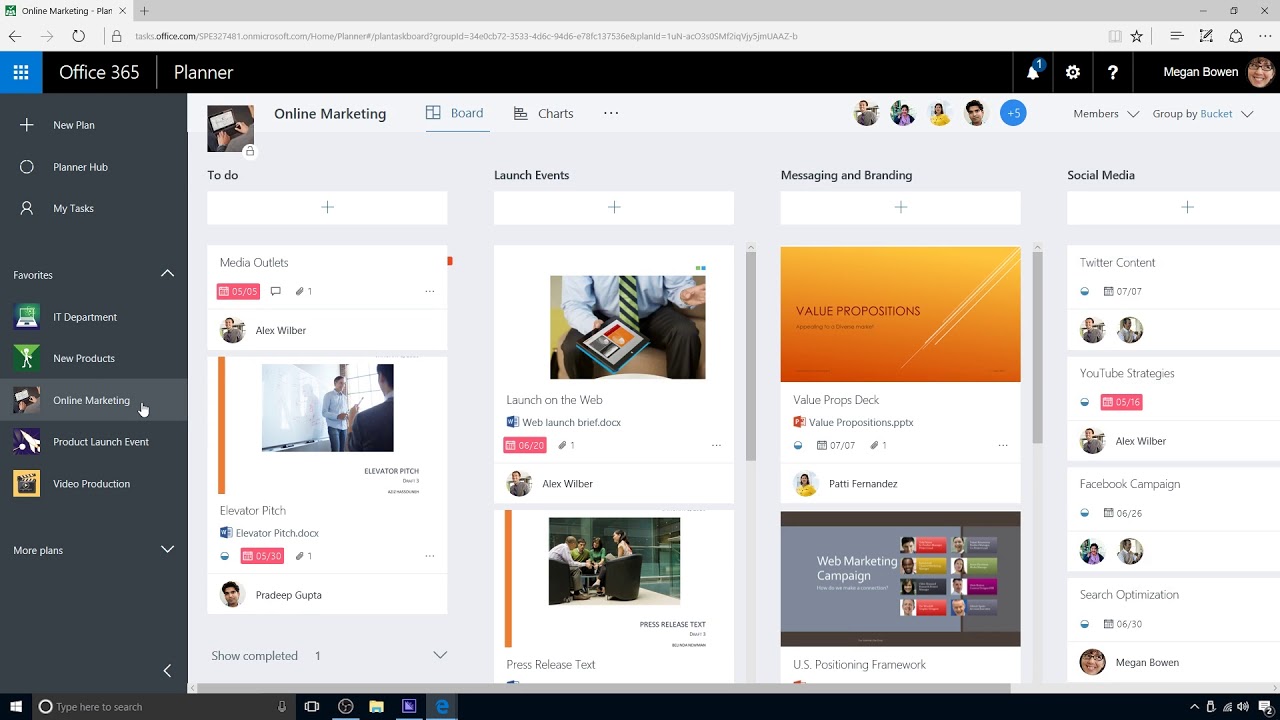Toggle progress circle on Value Props Deck
The height and width of the screenshot is (720, 1280).
pyautogui.click(x=798, y=446)
